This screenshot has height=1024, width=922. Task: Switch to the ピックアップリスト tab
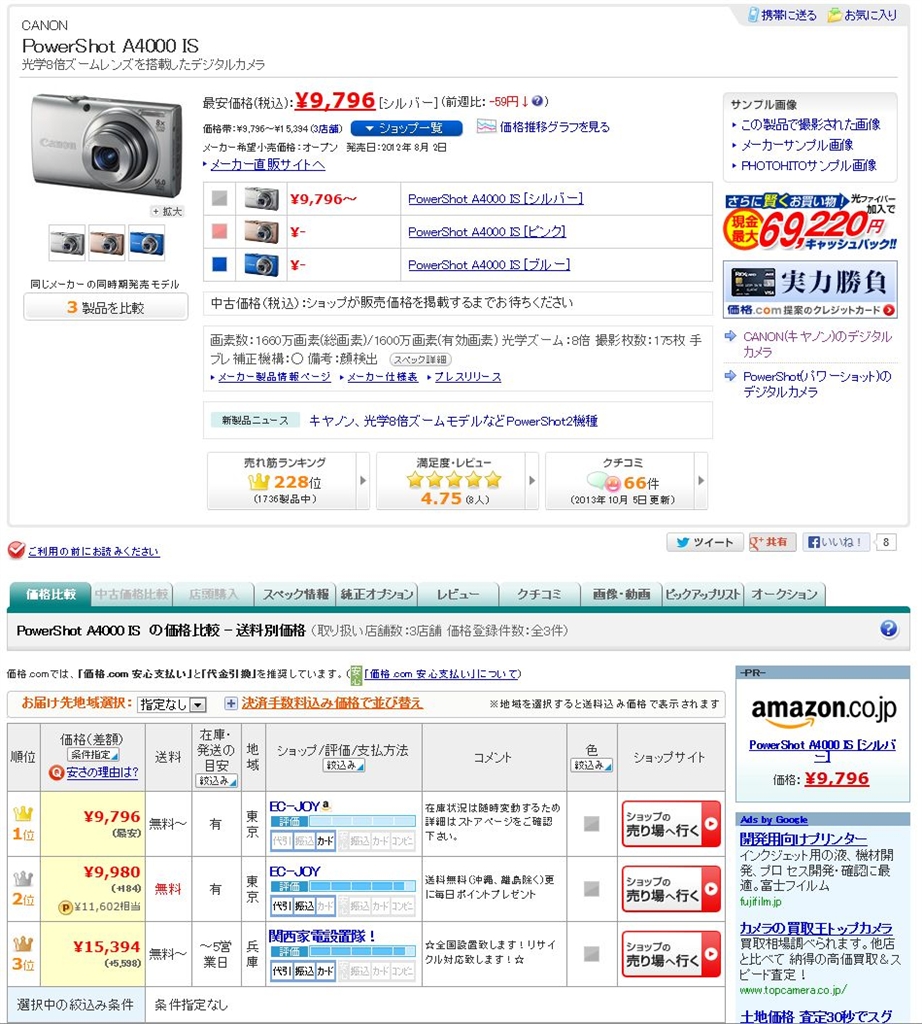[703, 594]
